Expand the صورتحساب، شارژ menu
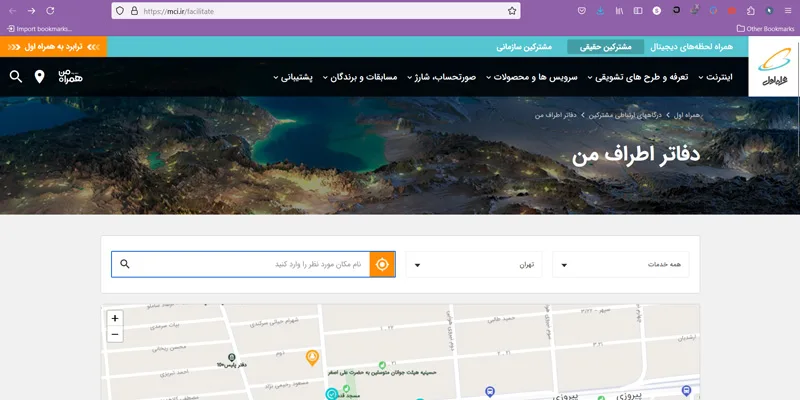 pos(441,77)
